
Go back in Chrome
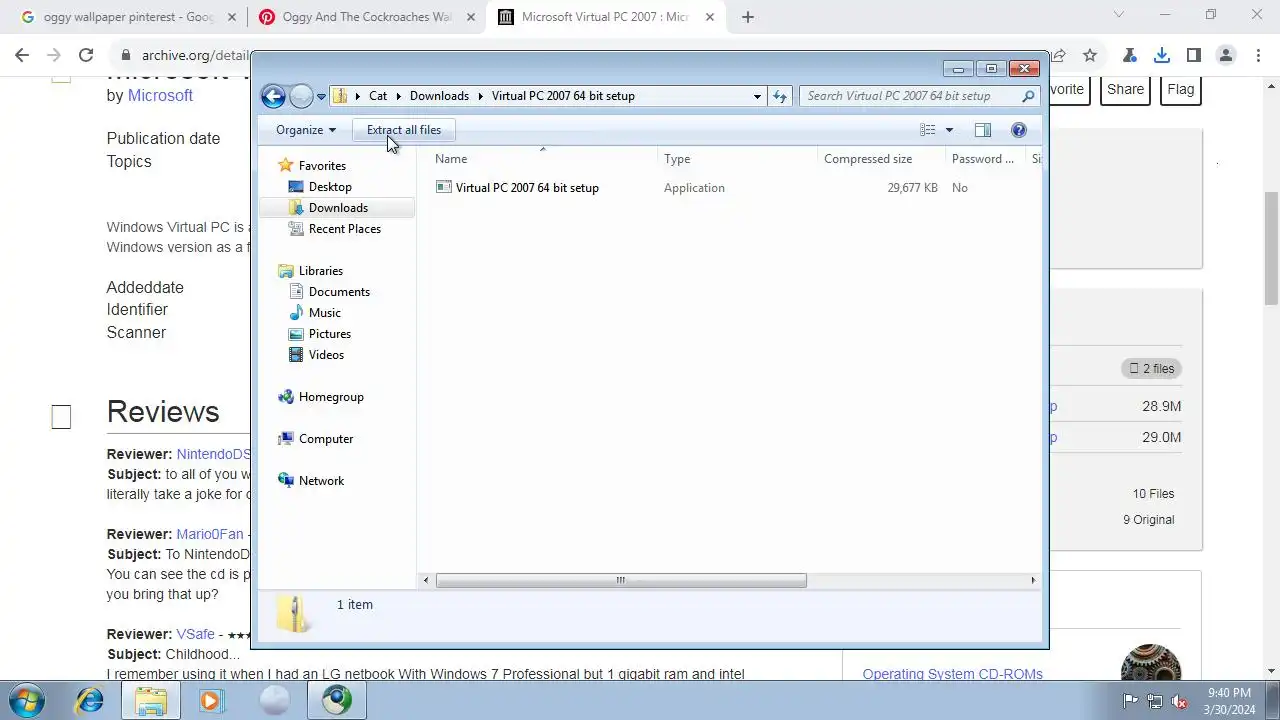(22, 56)
